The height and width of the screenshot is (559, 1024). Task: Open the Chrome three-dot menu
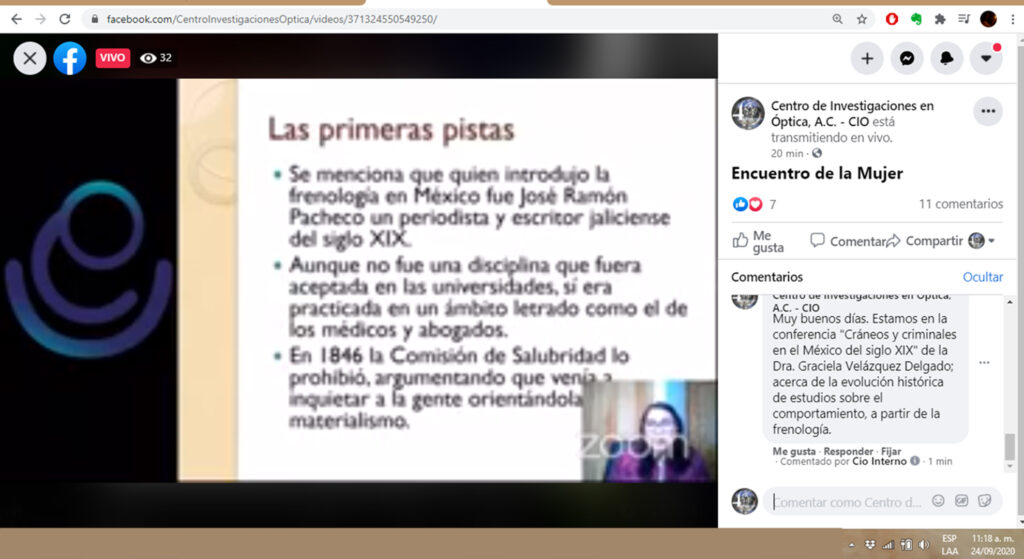click(1011, 19)
